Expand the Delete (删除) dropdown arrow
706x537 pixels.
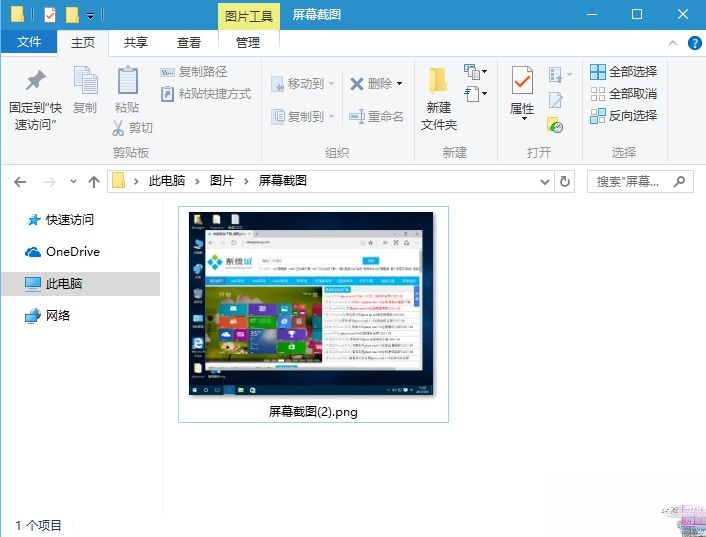[x=399, y=83]
